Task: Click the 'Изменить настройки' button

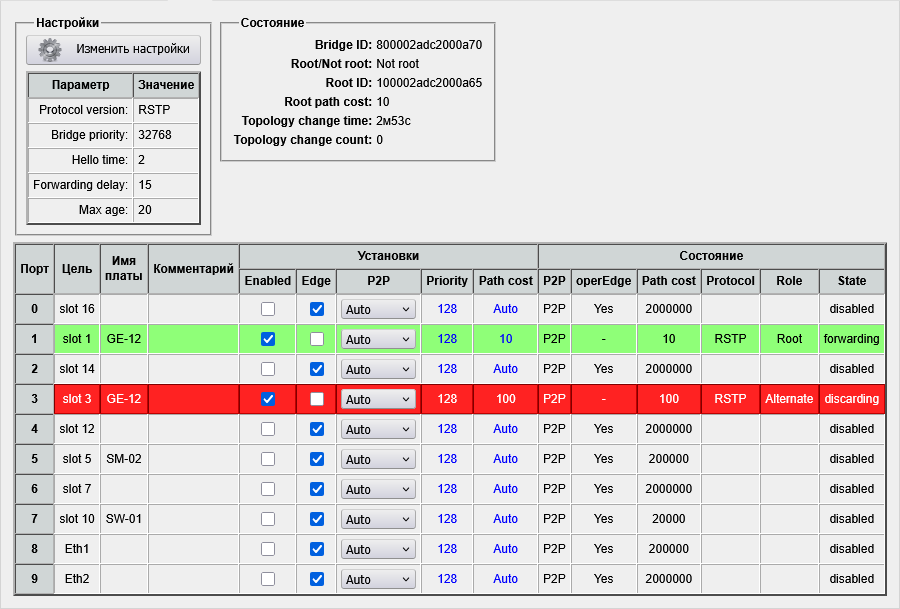Action: [113, 49]
